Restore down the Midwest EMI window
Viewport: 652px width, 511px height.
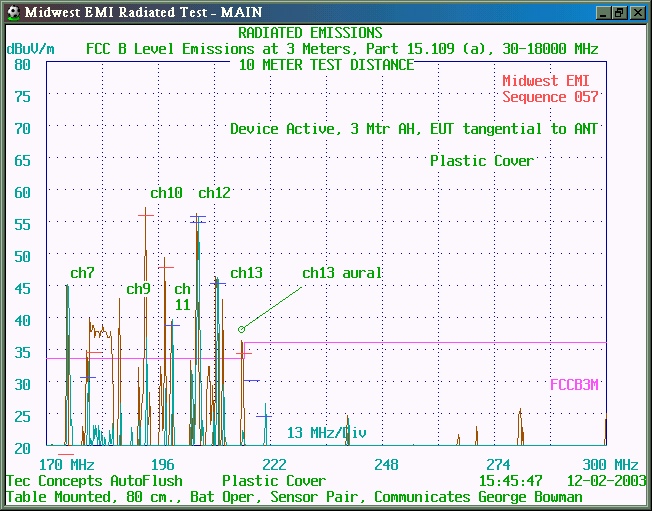619,12
